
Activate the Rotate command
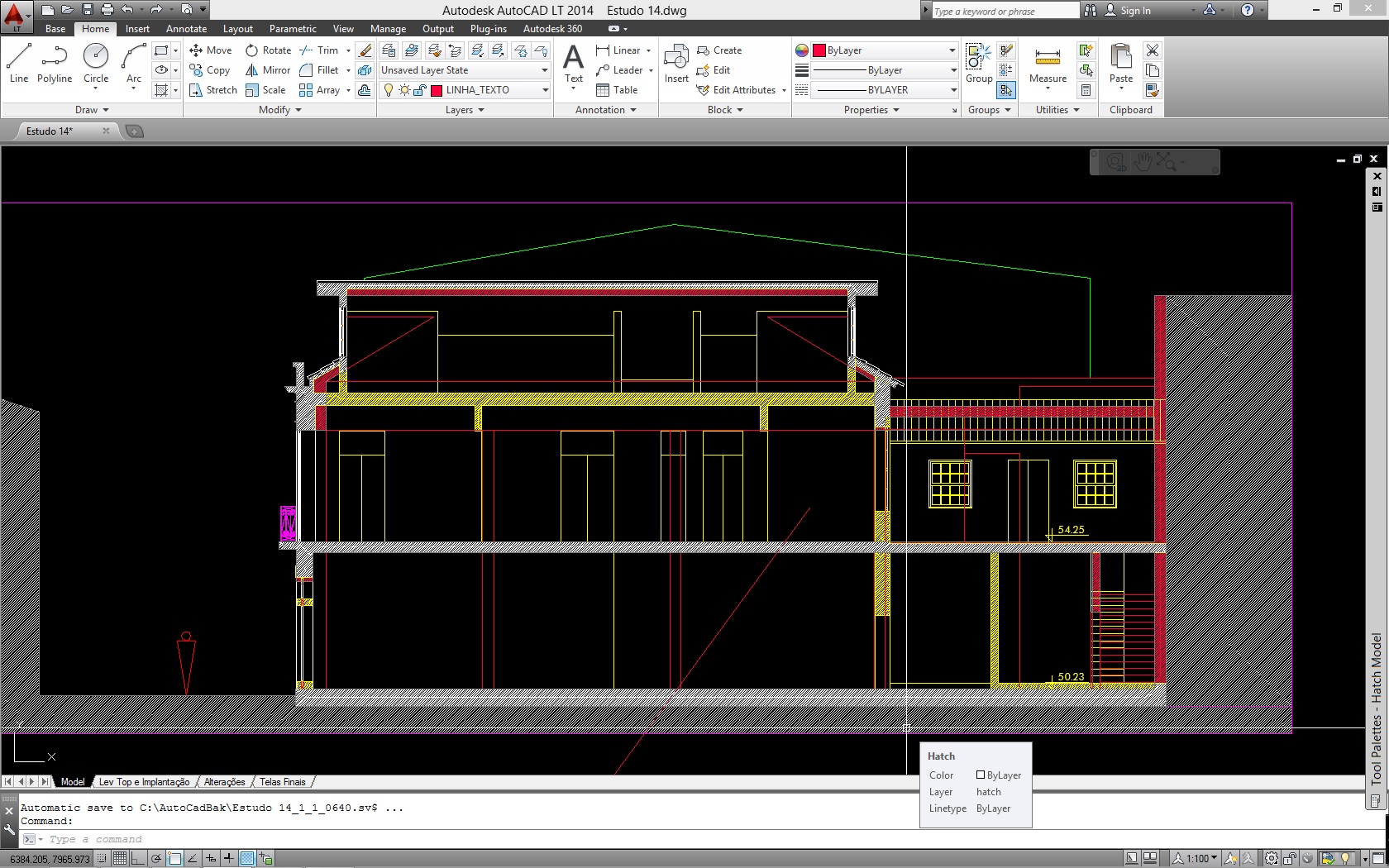point(268,50)
